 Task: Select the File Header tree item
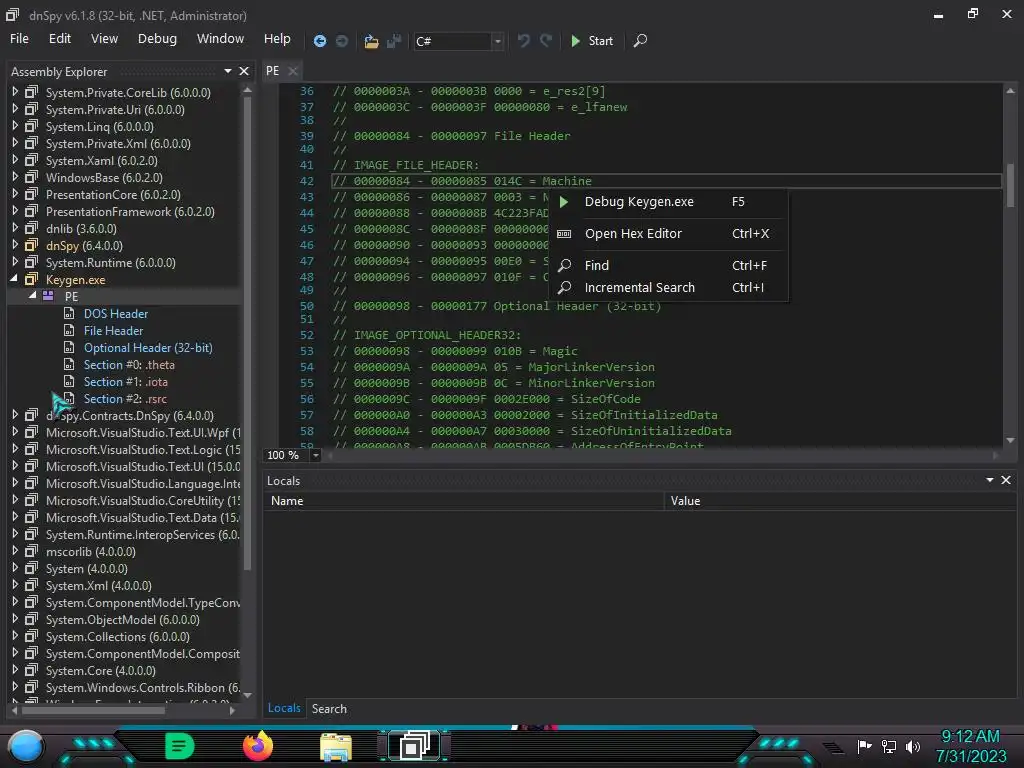click(x=113, y=330)
